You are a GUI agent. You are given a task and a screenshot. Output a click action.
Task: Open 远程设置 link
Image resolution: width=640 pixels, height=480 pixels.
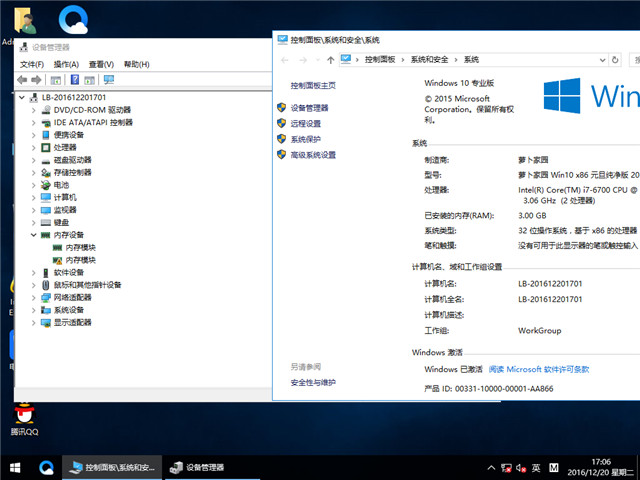pyautogui.click(x=305, y=124)
